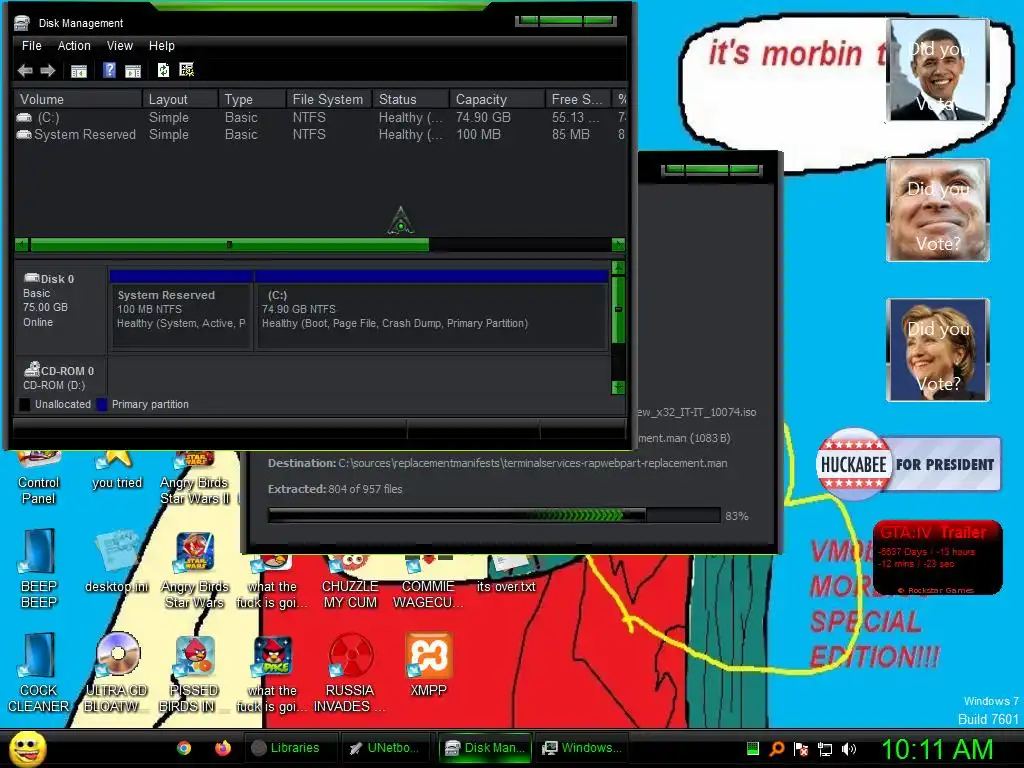Open the Help menu
1024x768 pixels.
point(161,46)
